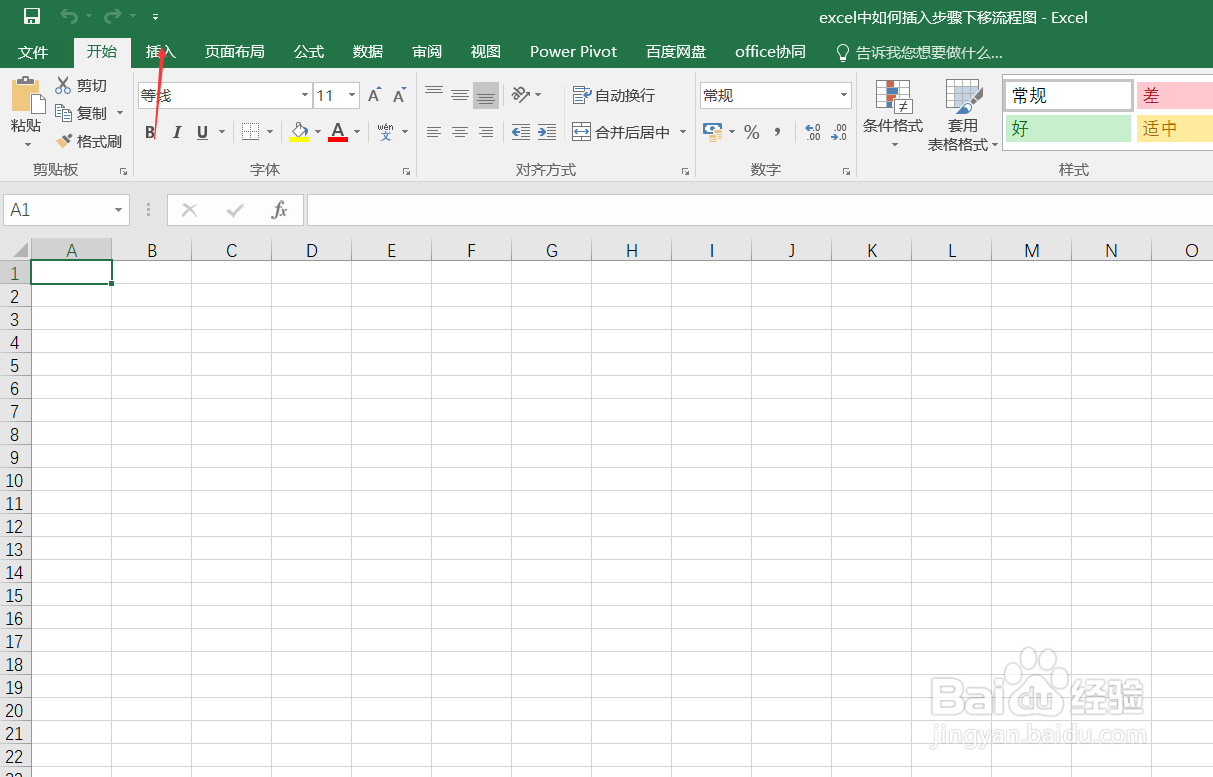Open the 百度网盘 tab
Viewport: 1213px width, 777px height.
pyautogui.click(x=676, y=52)
